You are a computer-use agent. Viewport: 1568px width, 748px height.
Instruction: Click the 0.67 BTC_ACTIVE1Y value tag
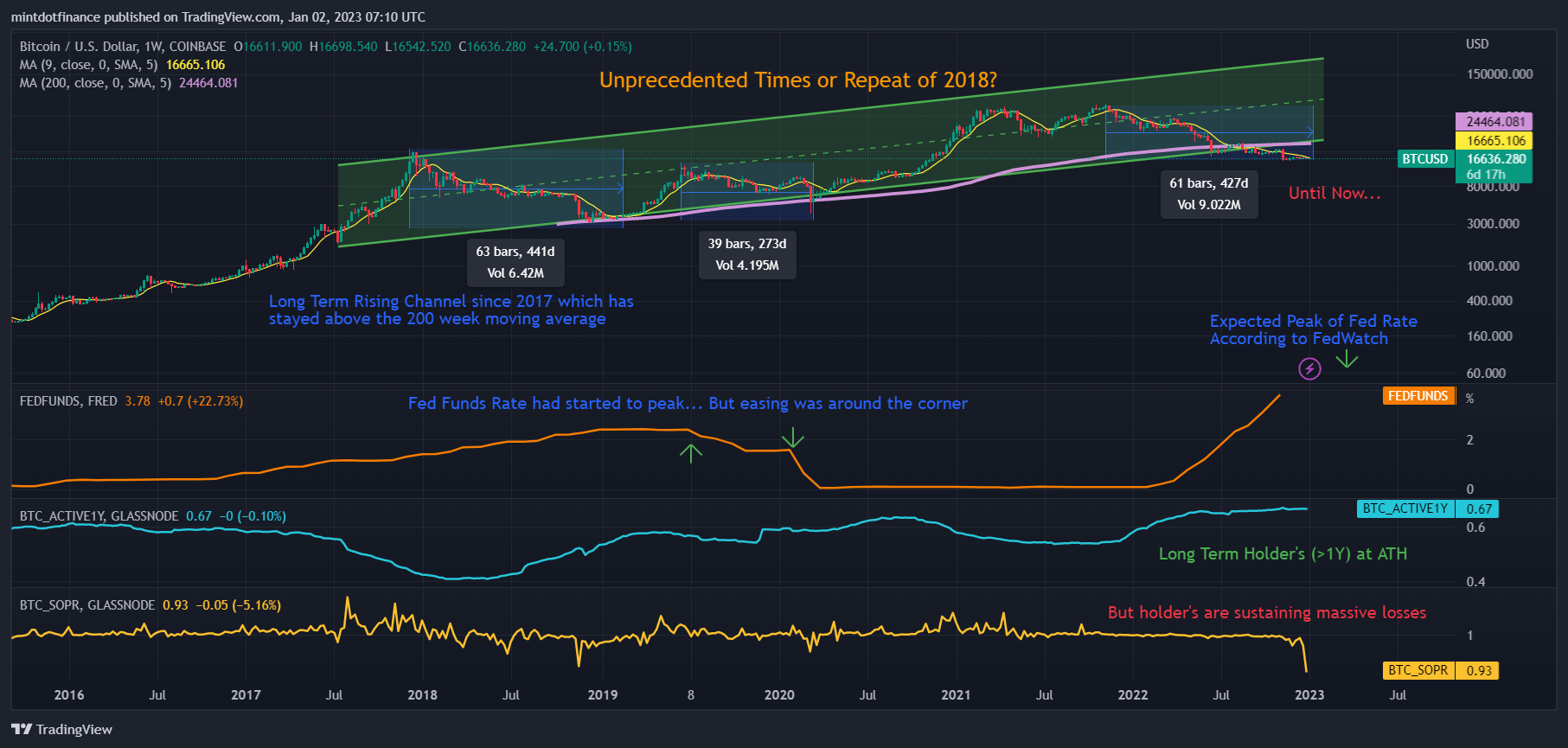1479,508
